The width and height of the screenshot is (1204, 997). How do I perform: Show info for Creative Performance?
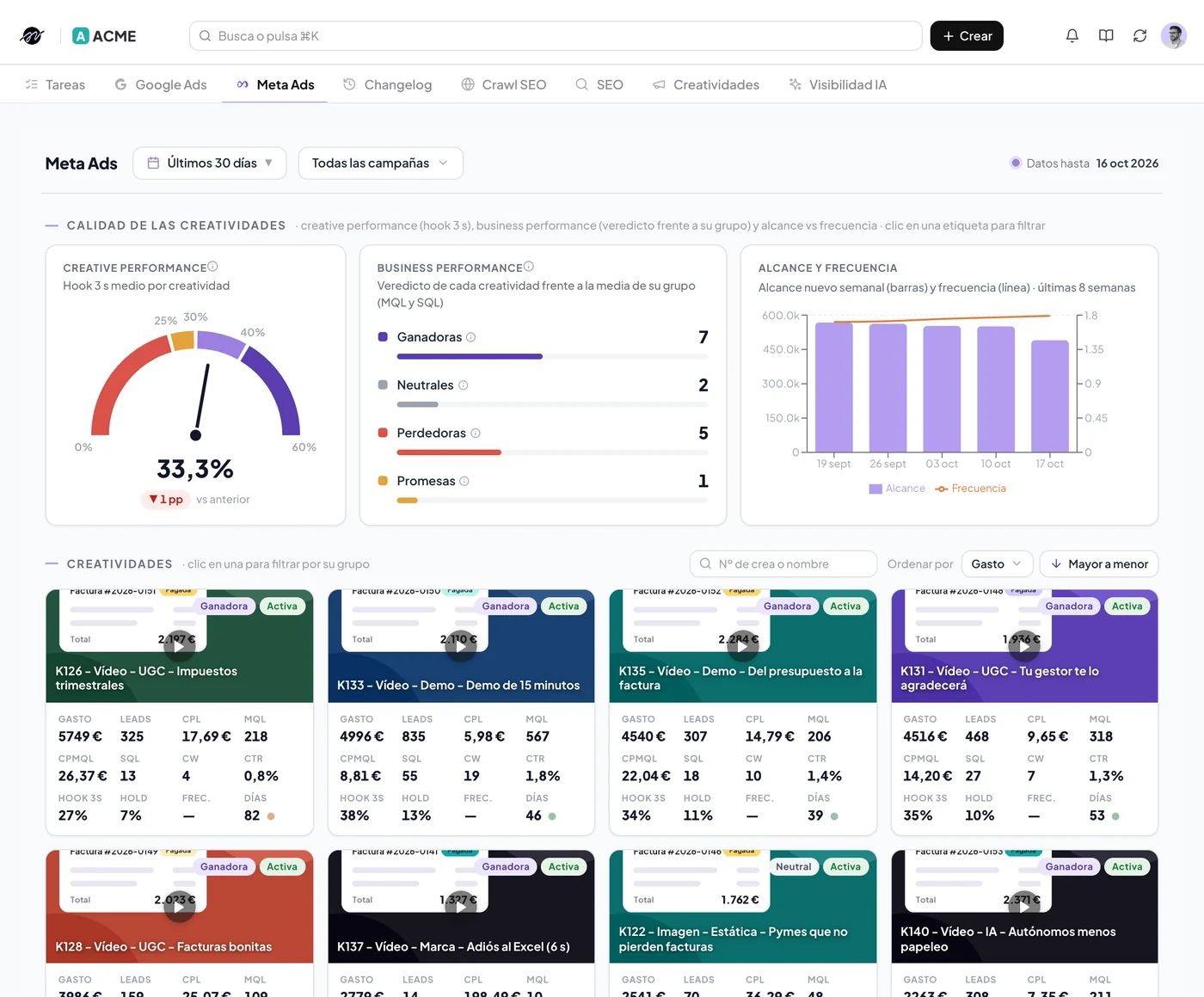pos(212,267)
